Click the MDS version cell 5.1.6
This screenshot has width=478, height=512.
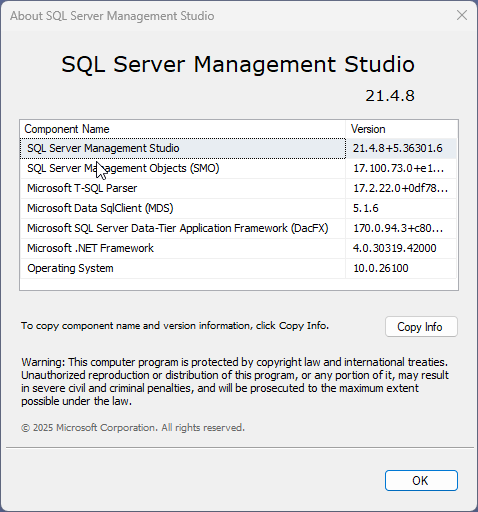[401, 208]
